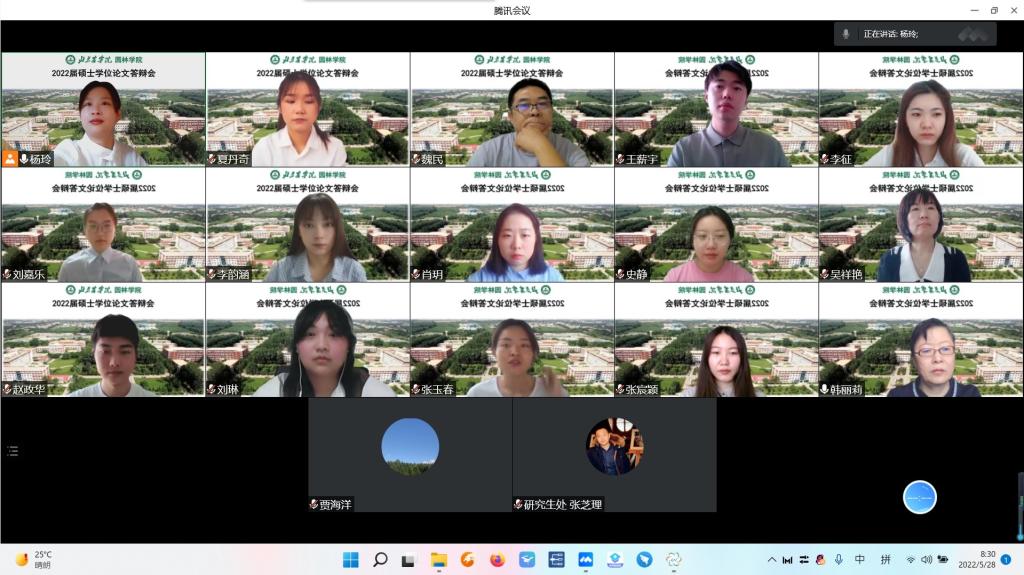This screenshot has width=1024, height=575.
Task: Click the microphone icon beside 杨玲's name
Action: [x=23, y=159]
